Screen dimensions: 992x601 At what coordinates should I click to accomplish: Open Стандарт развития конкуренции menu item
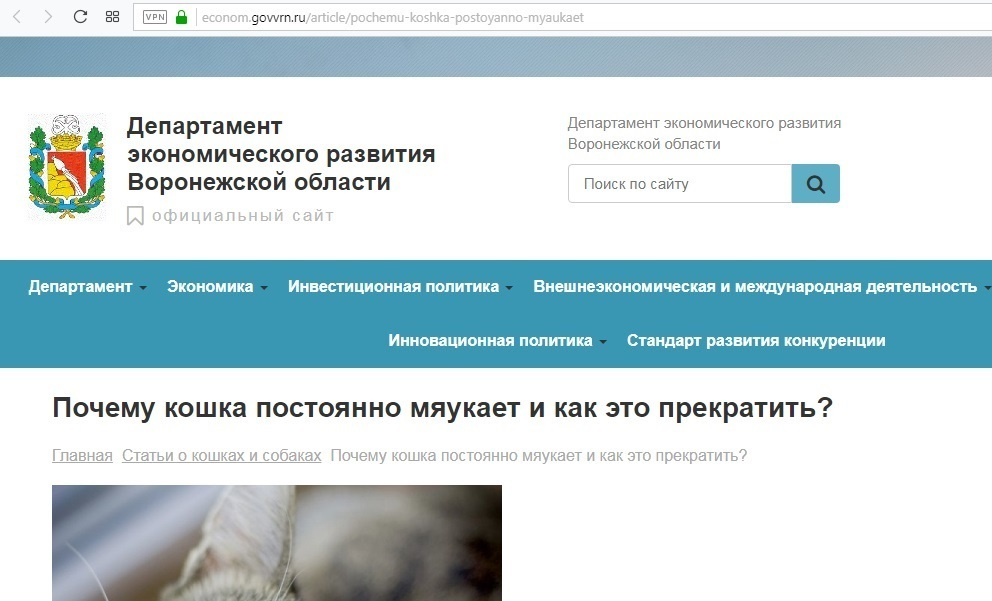[756, 340]
